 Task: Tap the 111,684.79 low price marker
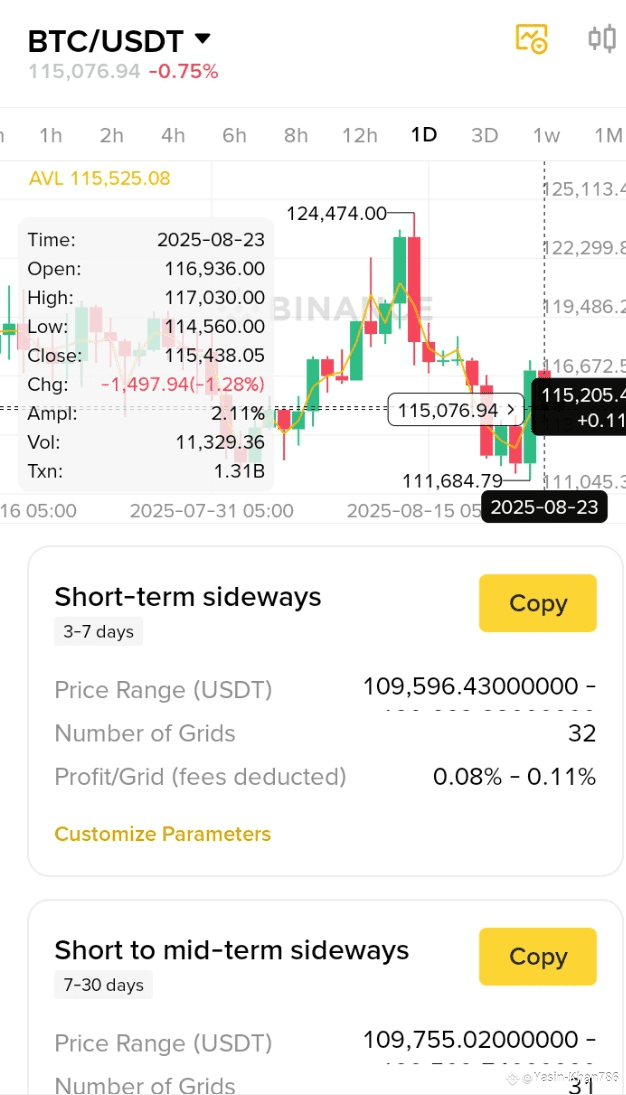pyautogui.click(x=452, y=481)
